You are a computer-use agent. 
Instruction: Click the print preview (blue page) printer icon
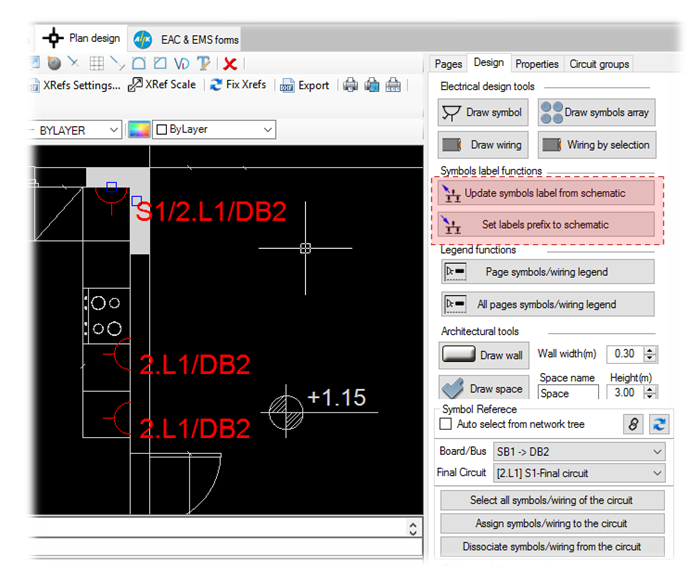point(372,85)
